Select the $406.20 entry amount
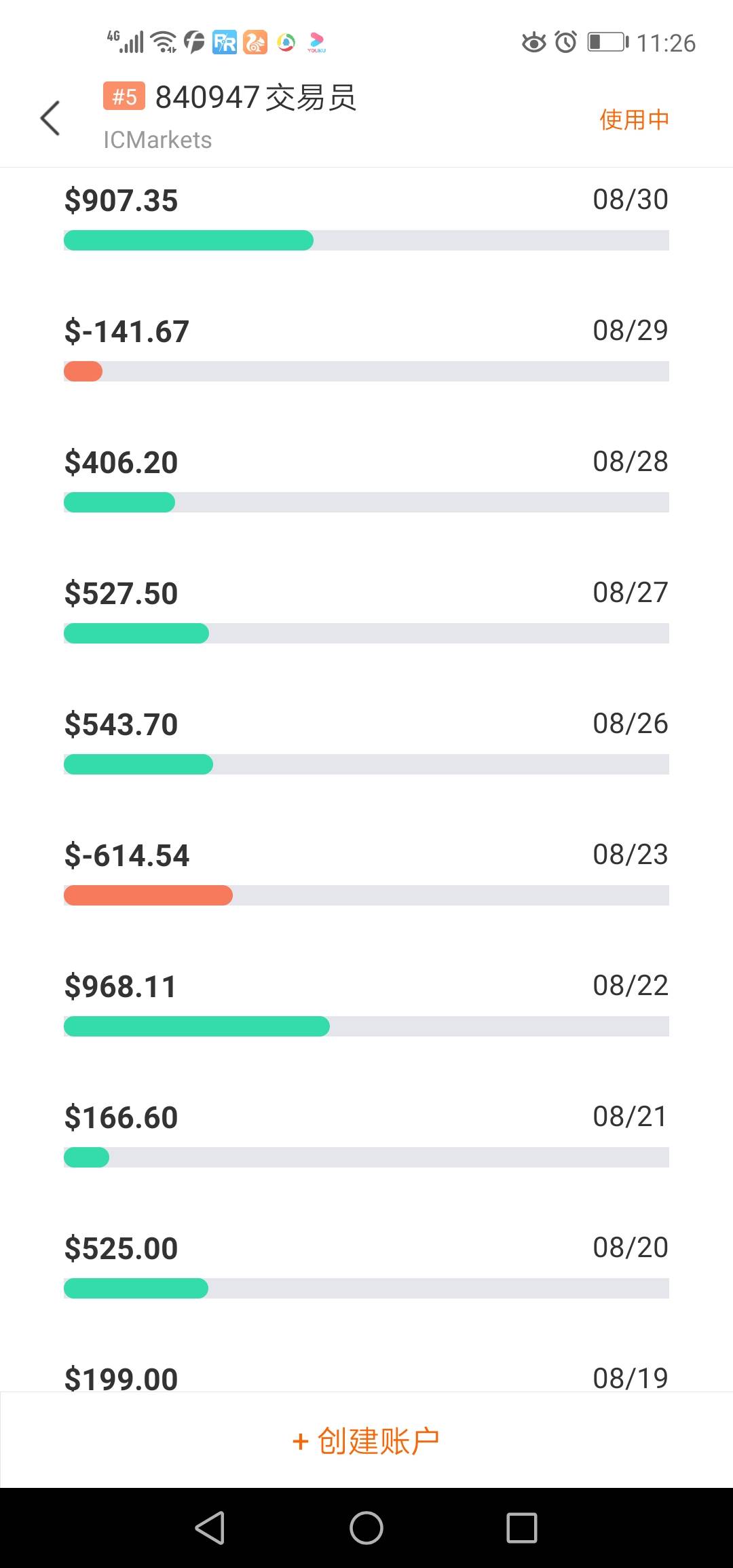The height and width of the screenshot is (1568, 733). [121, 462]
